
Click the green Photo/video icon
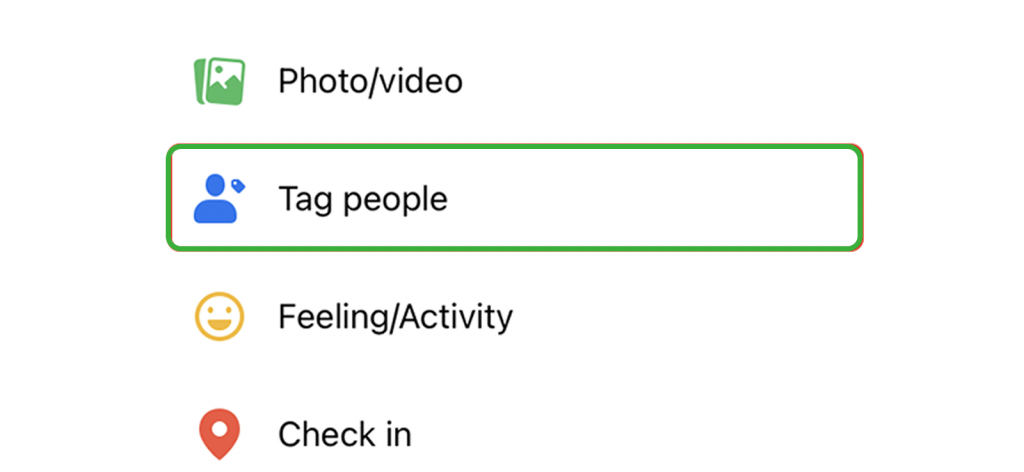click(219, 81)
